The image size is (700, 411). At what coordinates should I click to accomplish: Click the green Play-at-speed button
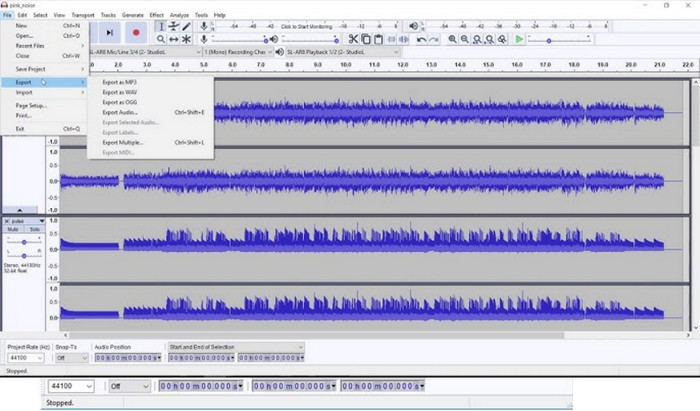coord(519,39)
